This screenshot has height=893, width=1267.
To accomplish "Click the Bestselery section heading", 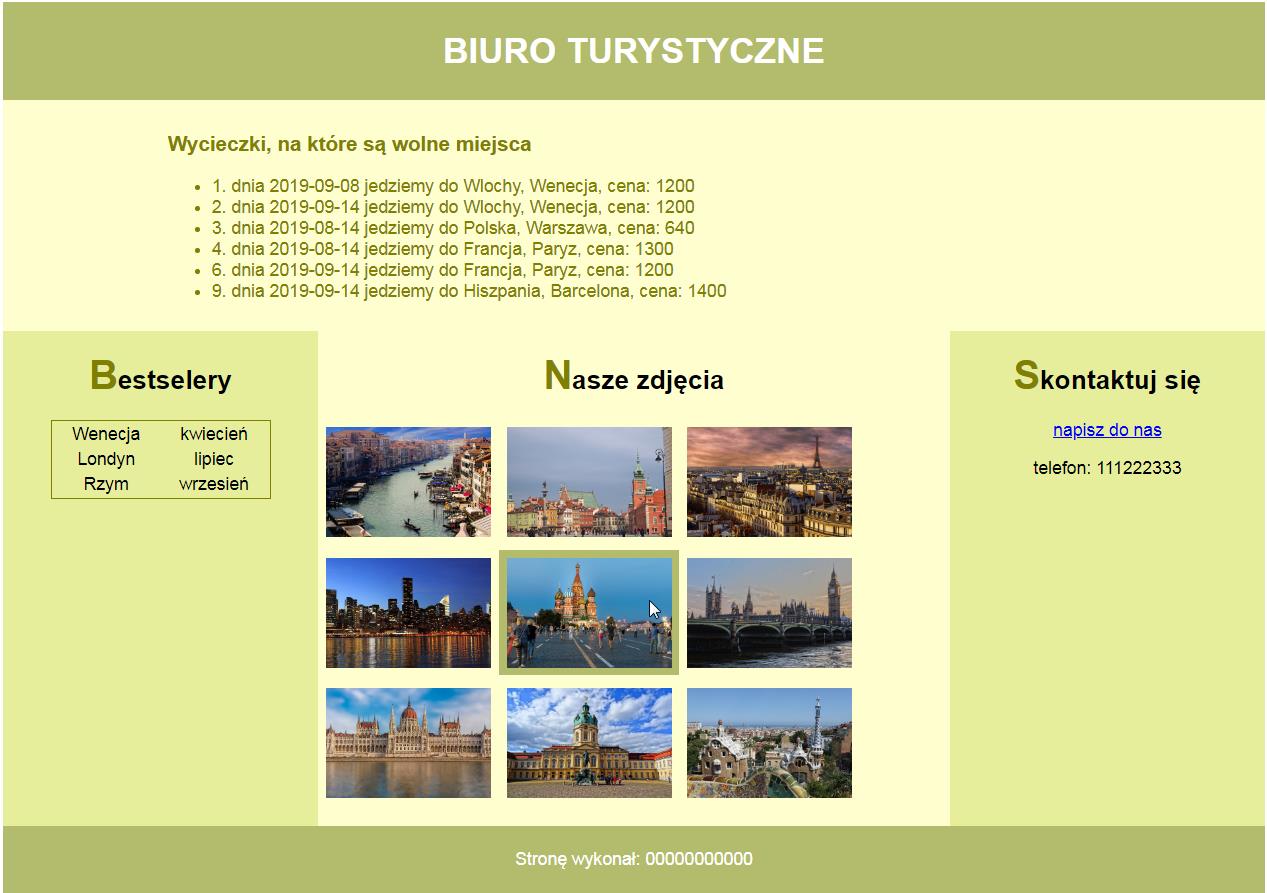I will pyautogui.click(x=160, y=378).
